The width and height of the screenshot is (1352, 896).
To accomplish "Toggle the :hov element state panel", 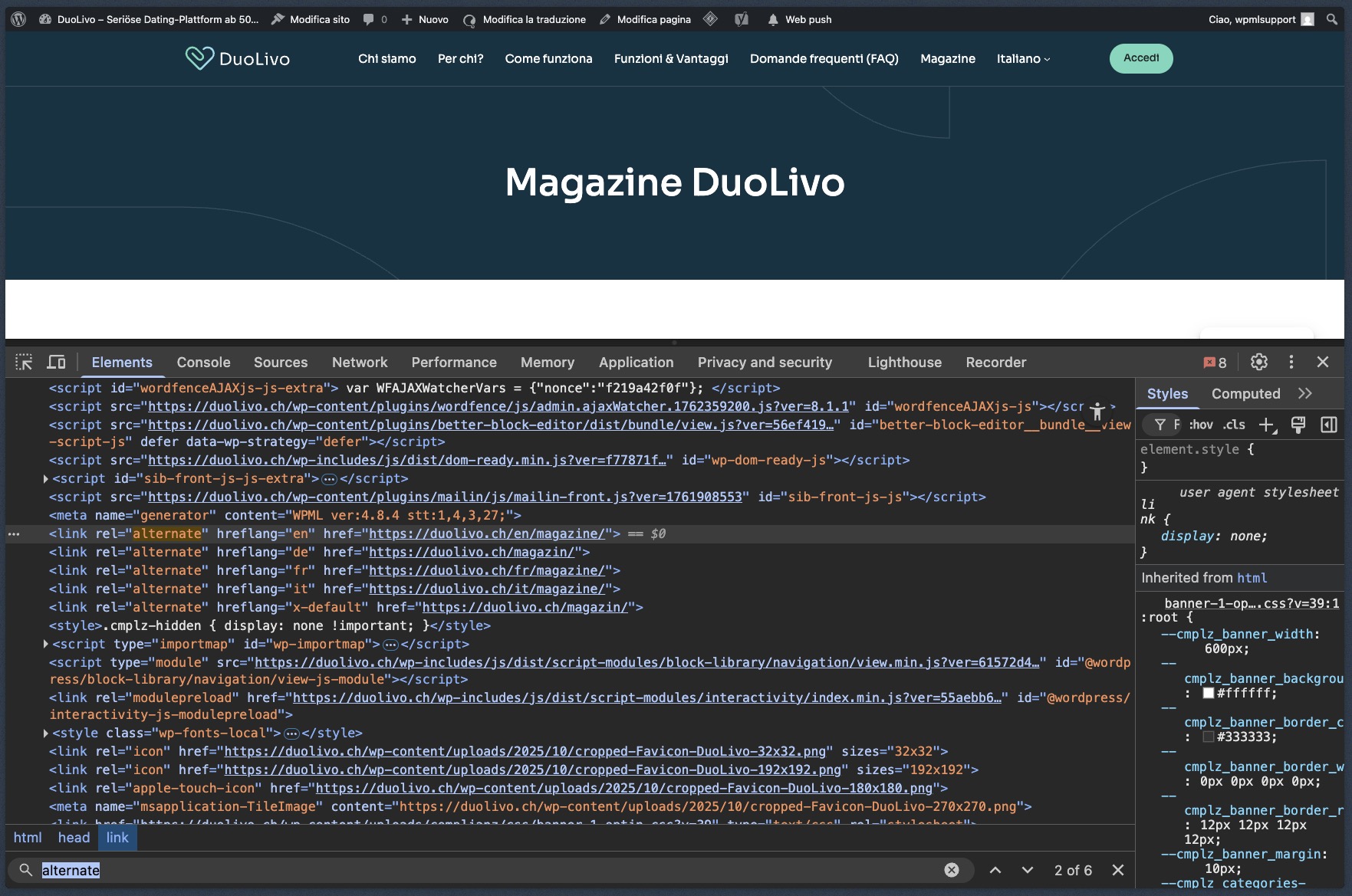I will [x=1201, y=425].
